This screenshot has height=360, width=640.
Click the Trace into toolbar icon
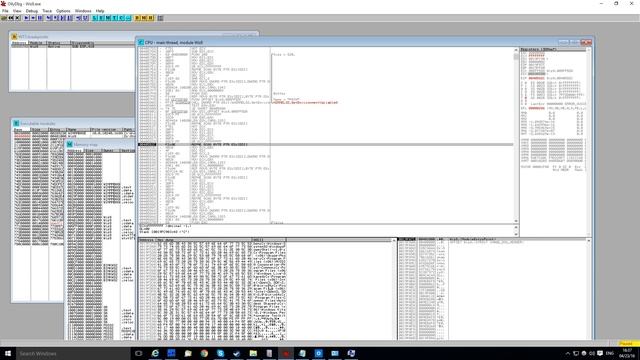click(x=62, y=18)
